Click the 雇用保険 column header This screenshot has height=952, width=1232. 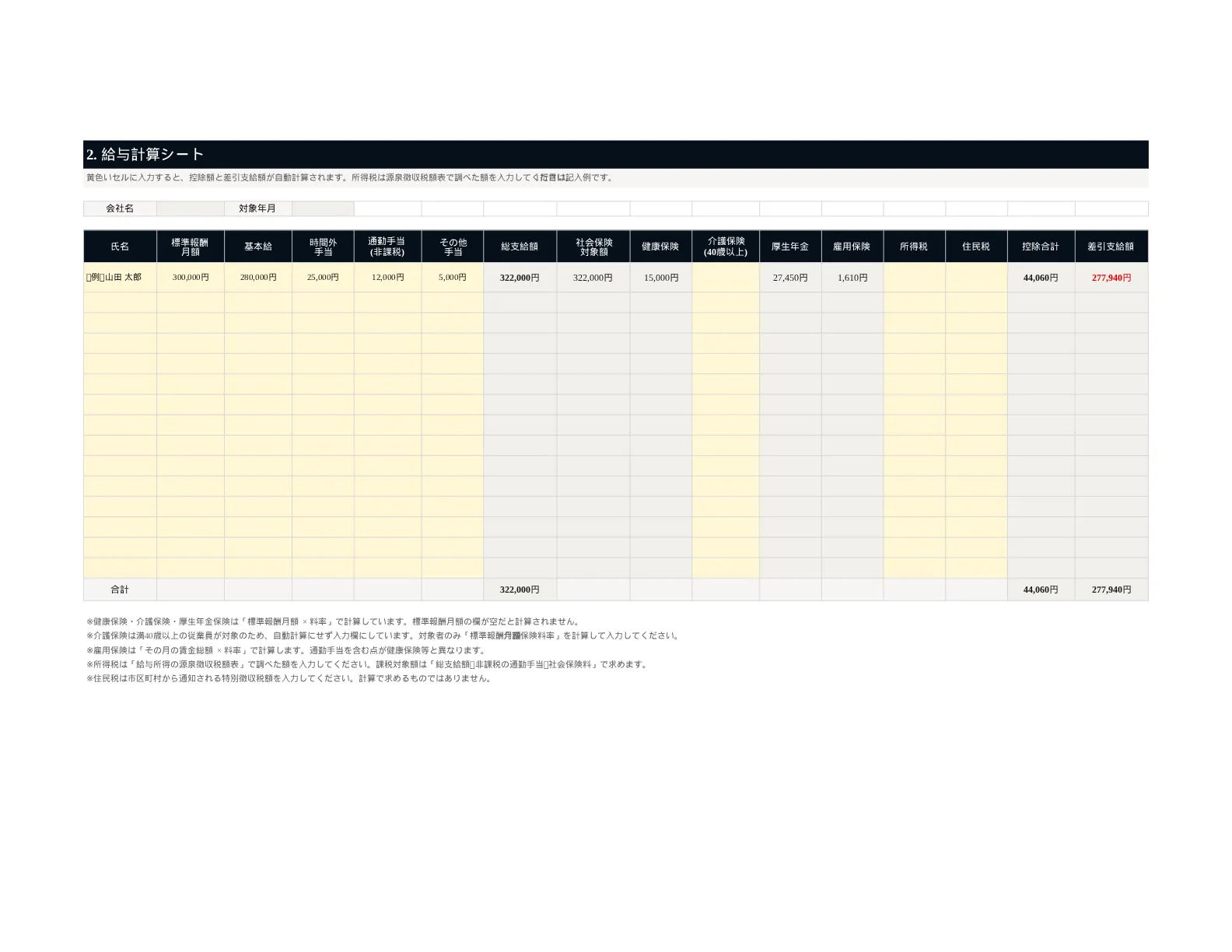coord(852,247)
